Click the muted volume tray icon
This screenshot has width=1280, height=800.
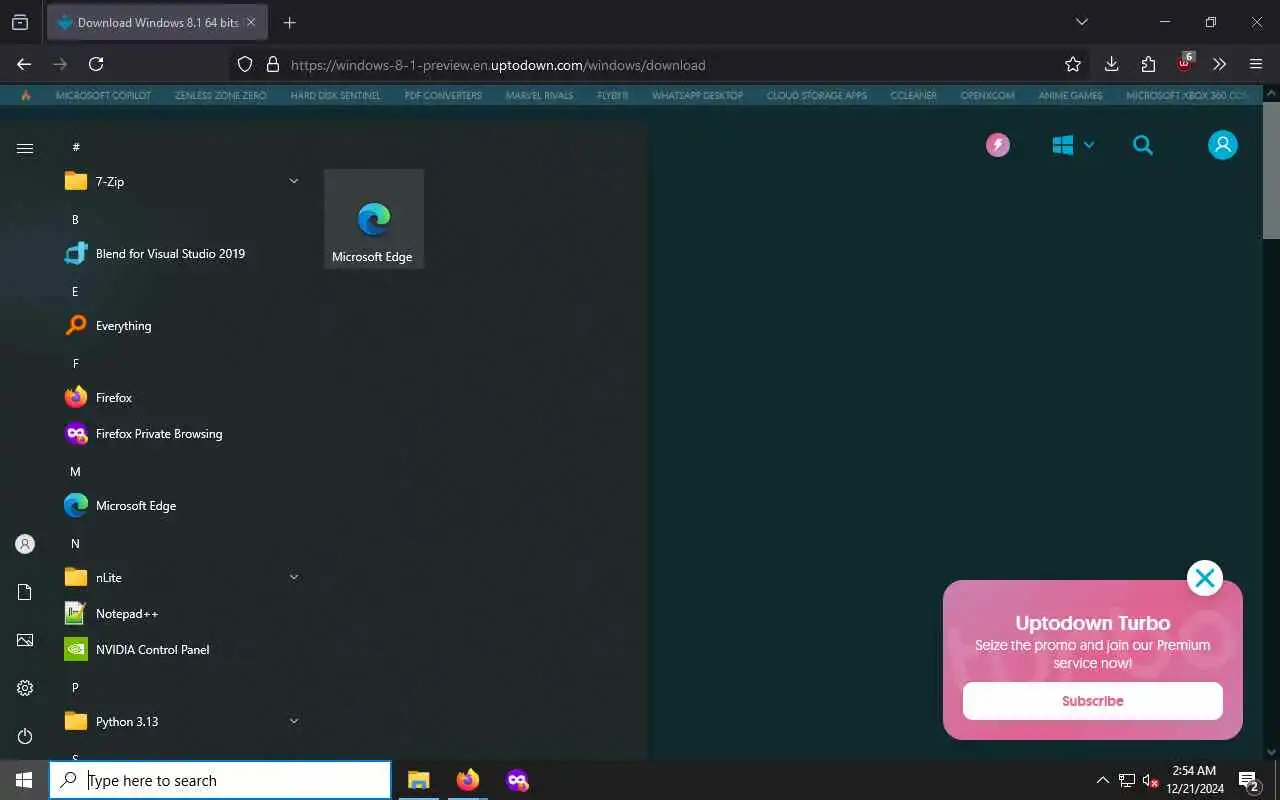[1151, 780]
